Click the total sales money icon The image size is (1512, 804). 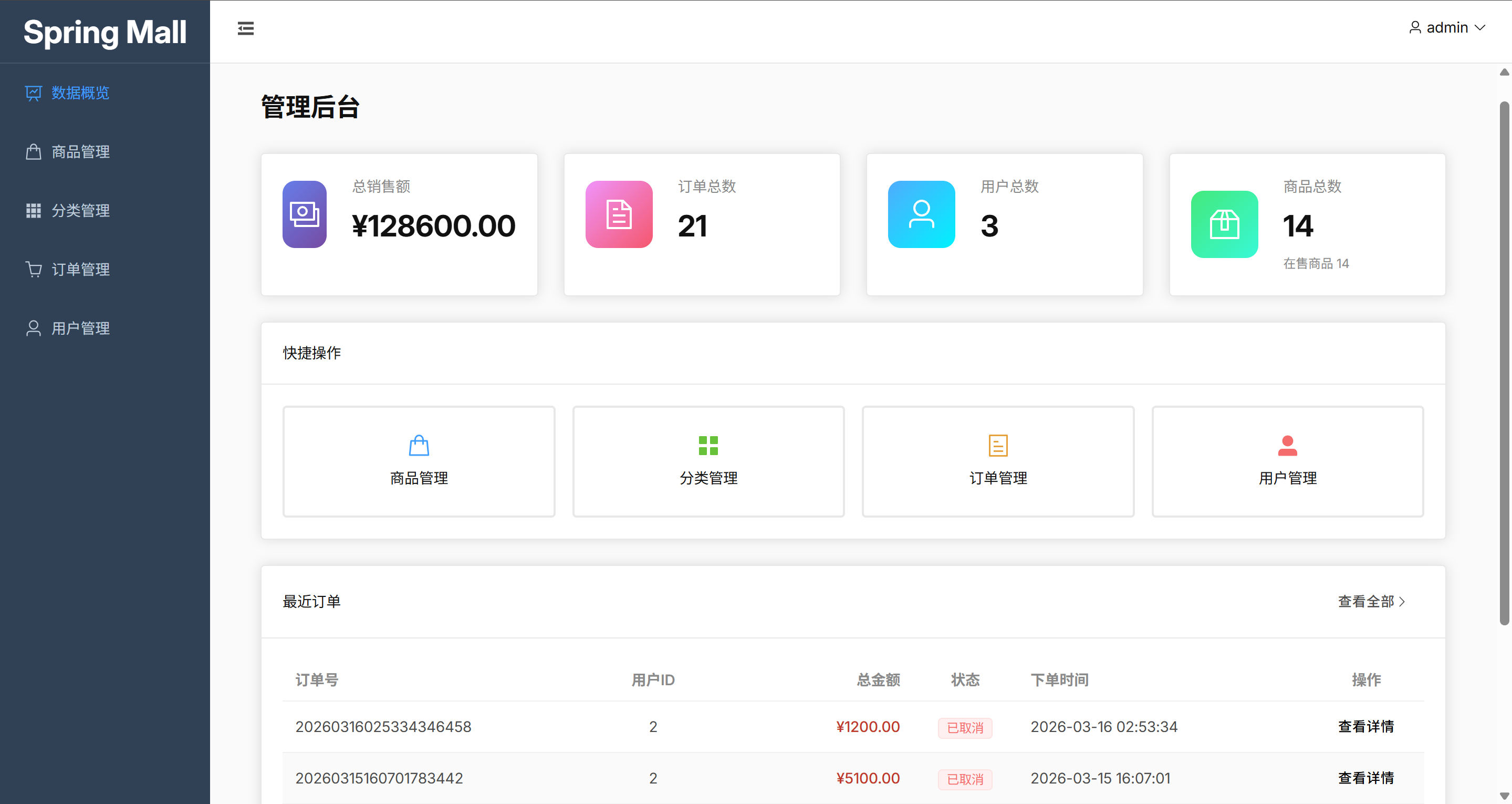(304, 214)
